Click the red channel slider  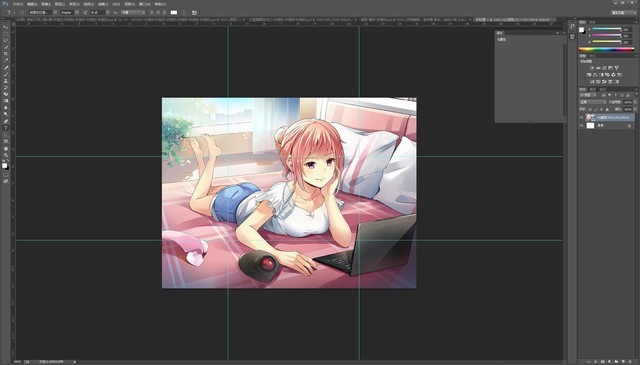tap(607, 29)
